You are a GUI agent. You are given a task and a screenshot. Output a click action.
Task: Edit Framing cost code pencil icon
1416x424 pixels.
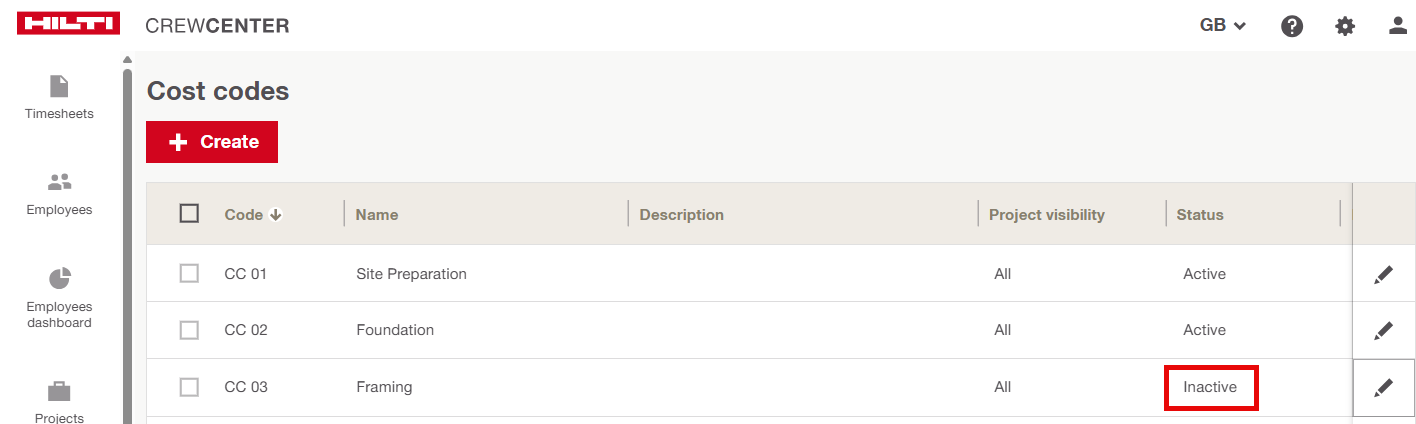click(x=1383, y=388)
